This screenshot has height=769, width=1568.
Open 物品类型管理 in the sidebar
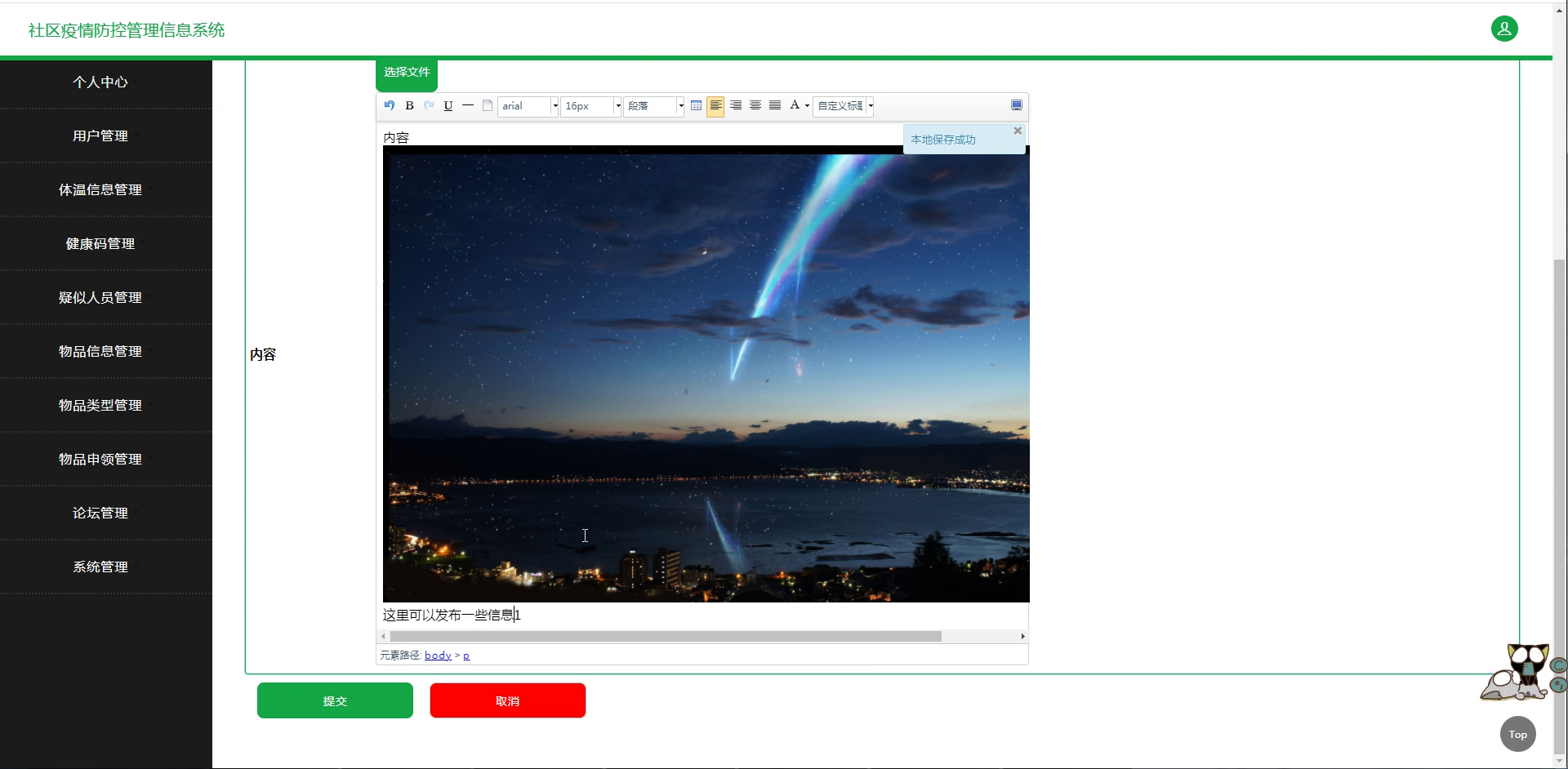(100, 405)
